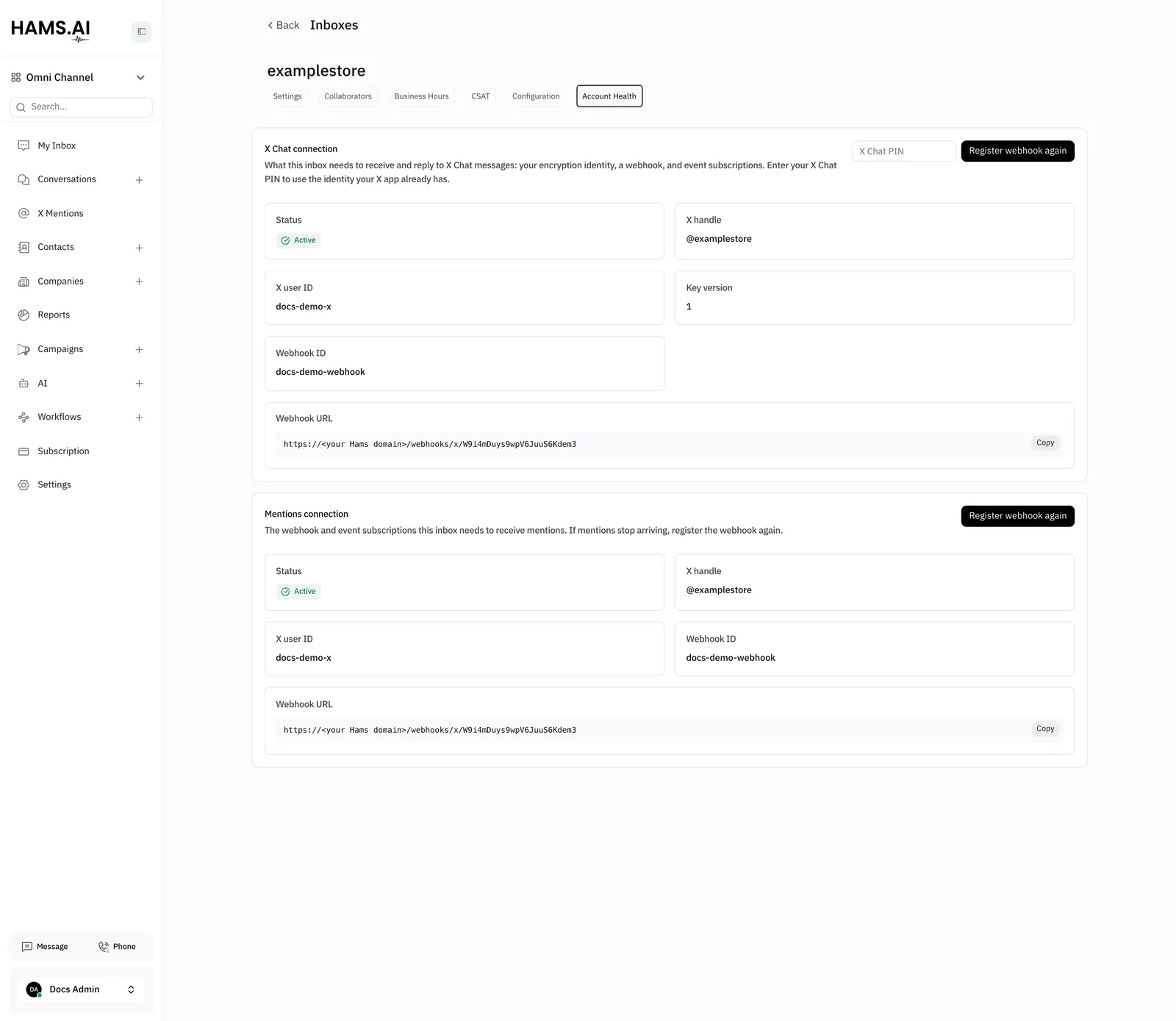Click the Active status badge under X Chat connection
The height and width of the screenshot is (1021, 1176).
298,240
